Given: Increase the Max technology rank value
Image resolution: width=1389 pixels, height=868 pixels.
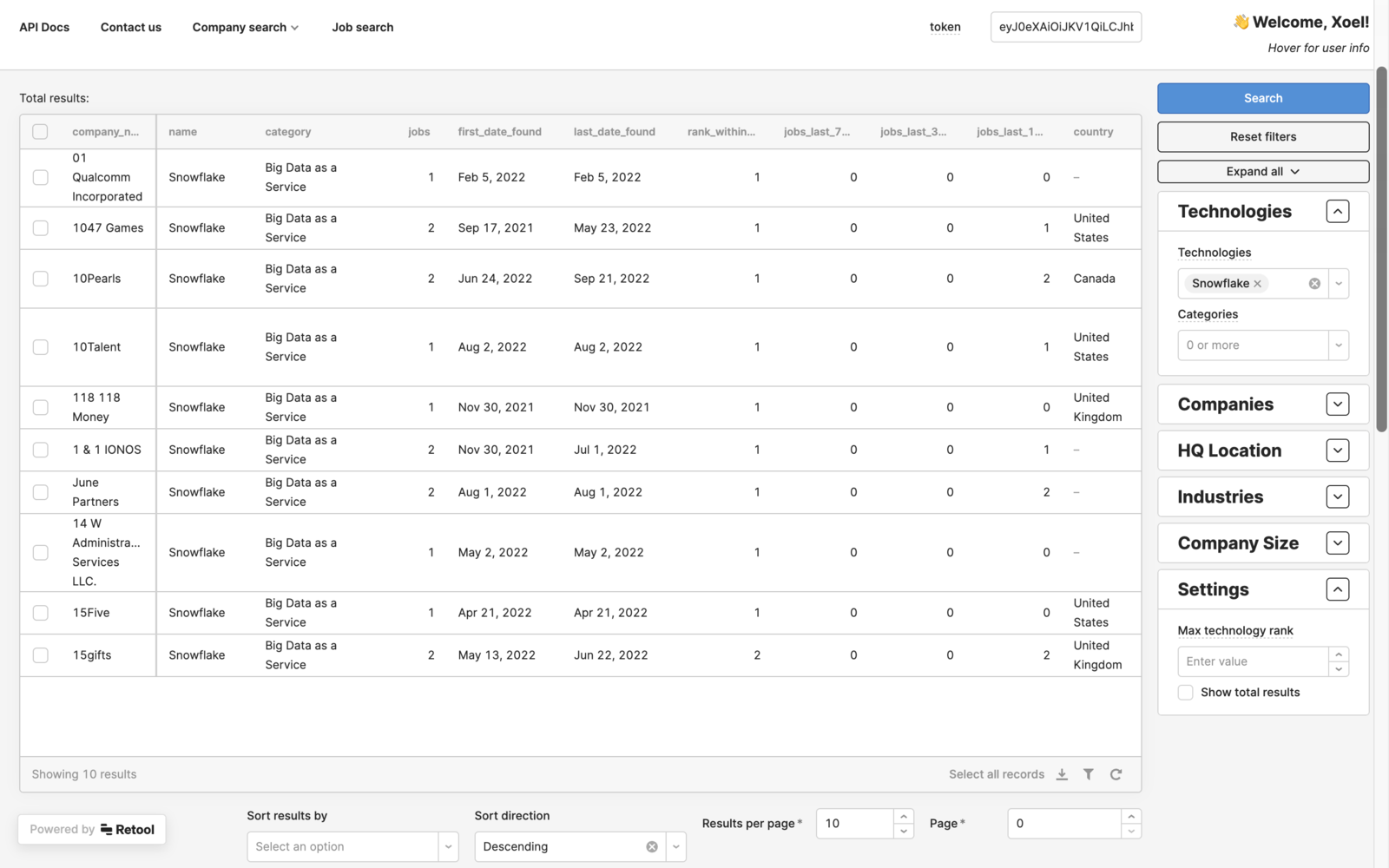Looking at the screenshot, I should point(1339,654).
